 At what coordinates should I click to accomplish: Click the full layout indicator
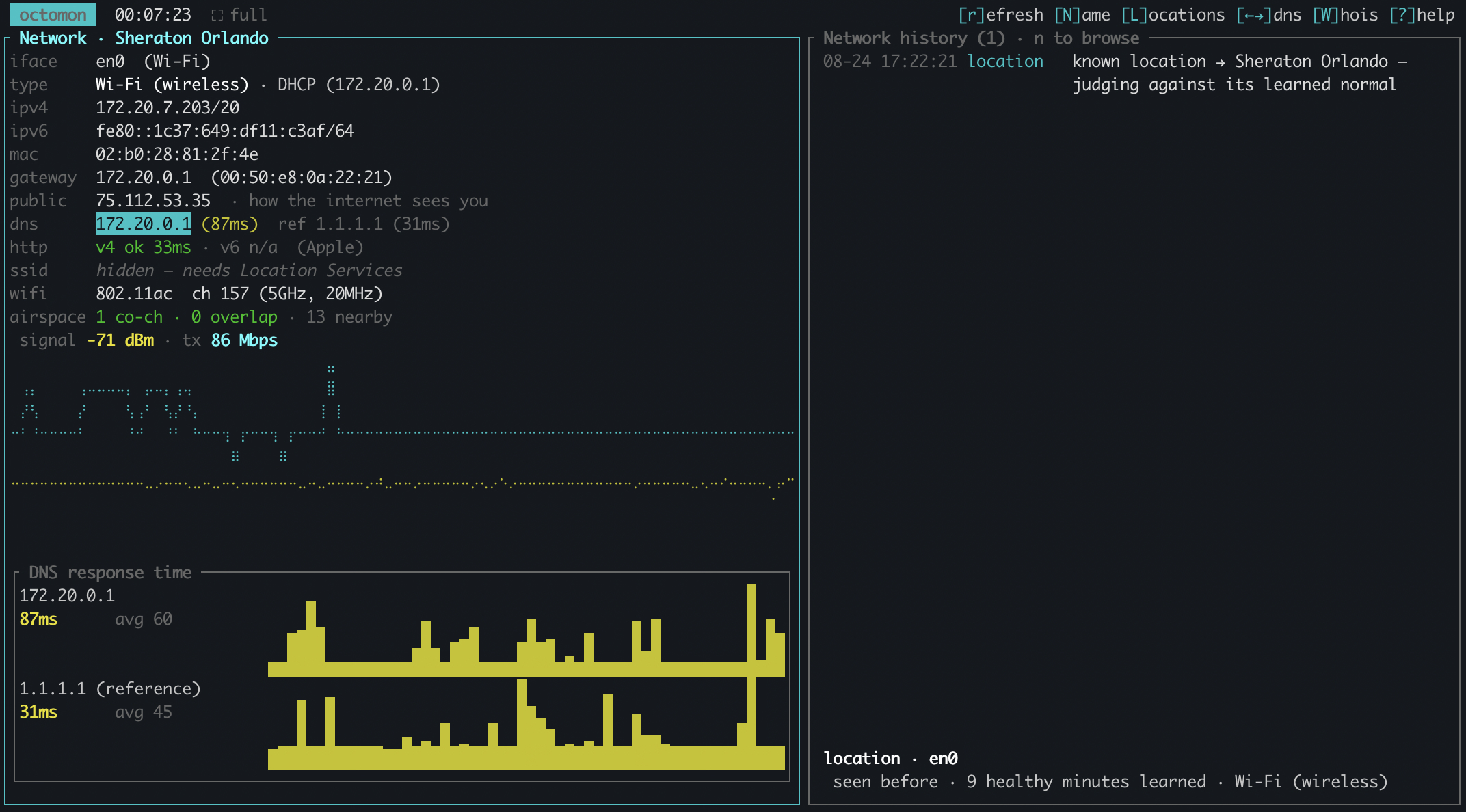(x=239, y=14)
